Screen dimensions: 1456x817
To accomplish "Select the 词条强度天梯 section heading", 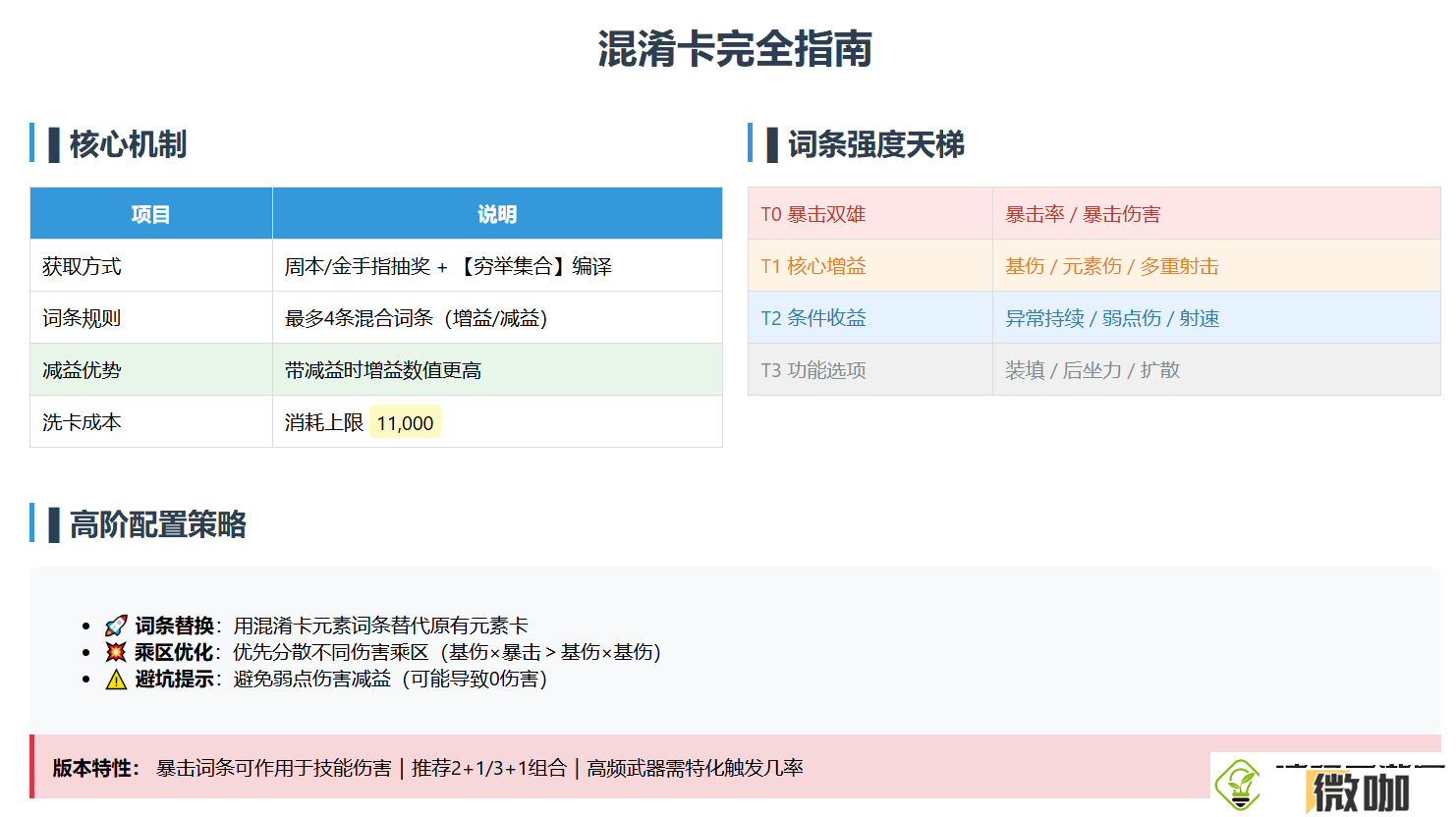I will point(875,144).
